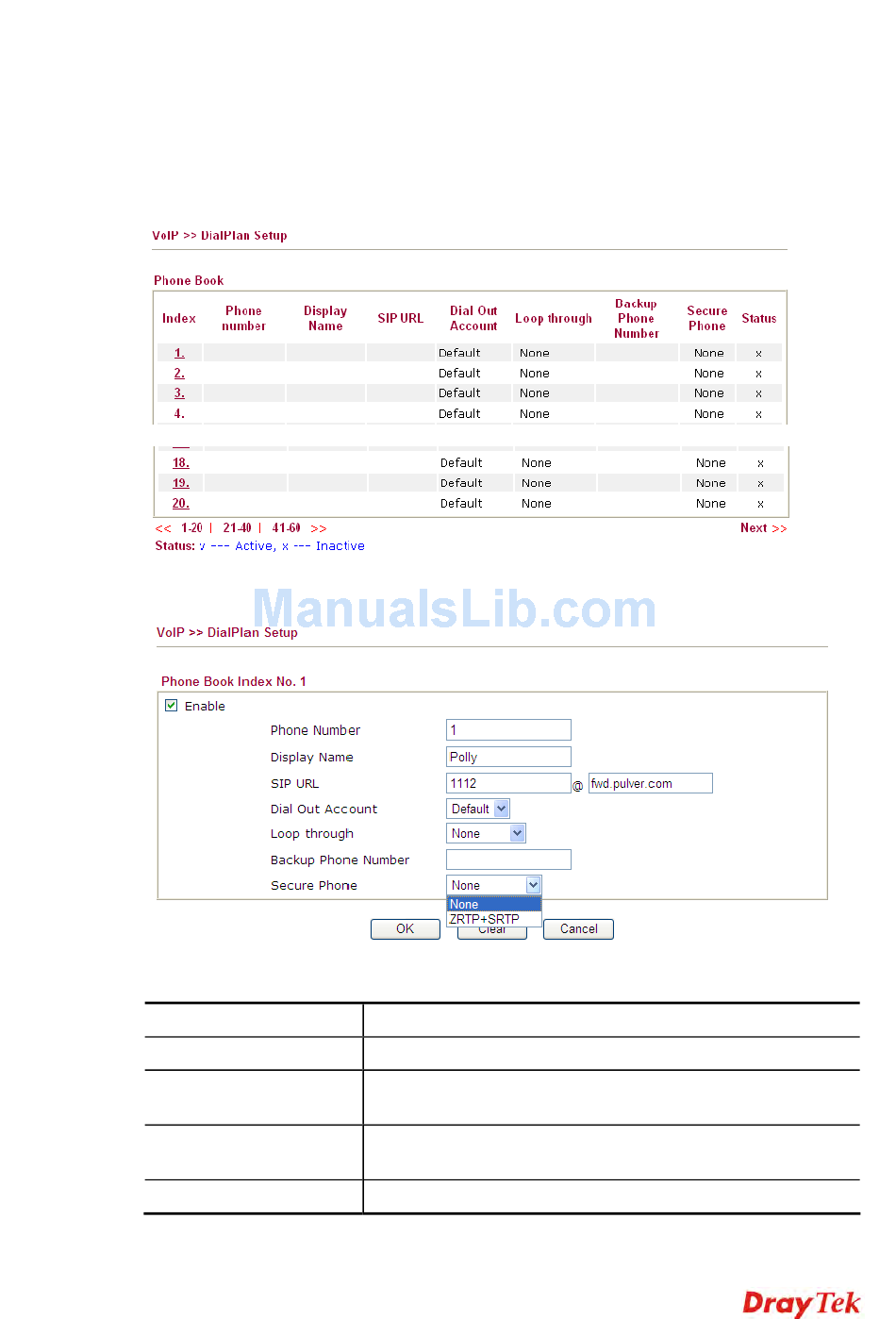The width and height of the screenshot is (896, 1319).
Task: Click the Status column header
Action: [x=759, y=319]
